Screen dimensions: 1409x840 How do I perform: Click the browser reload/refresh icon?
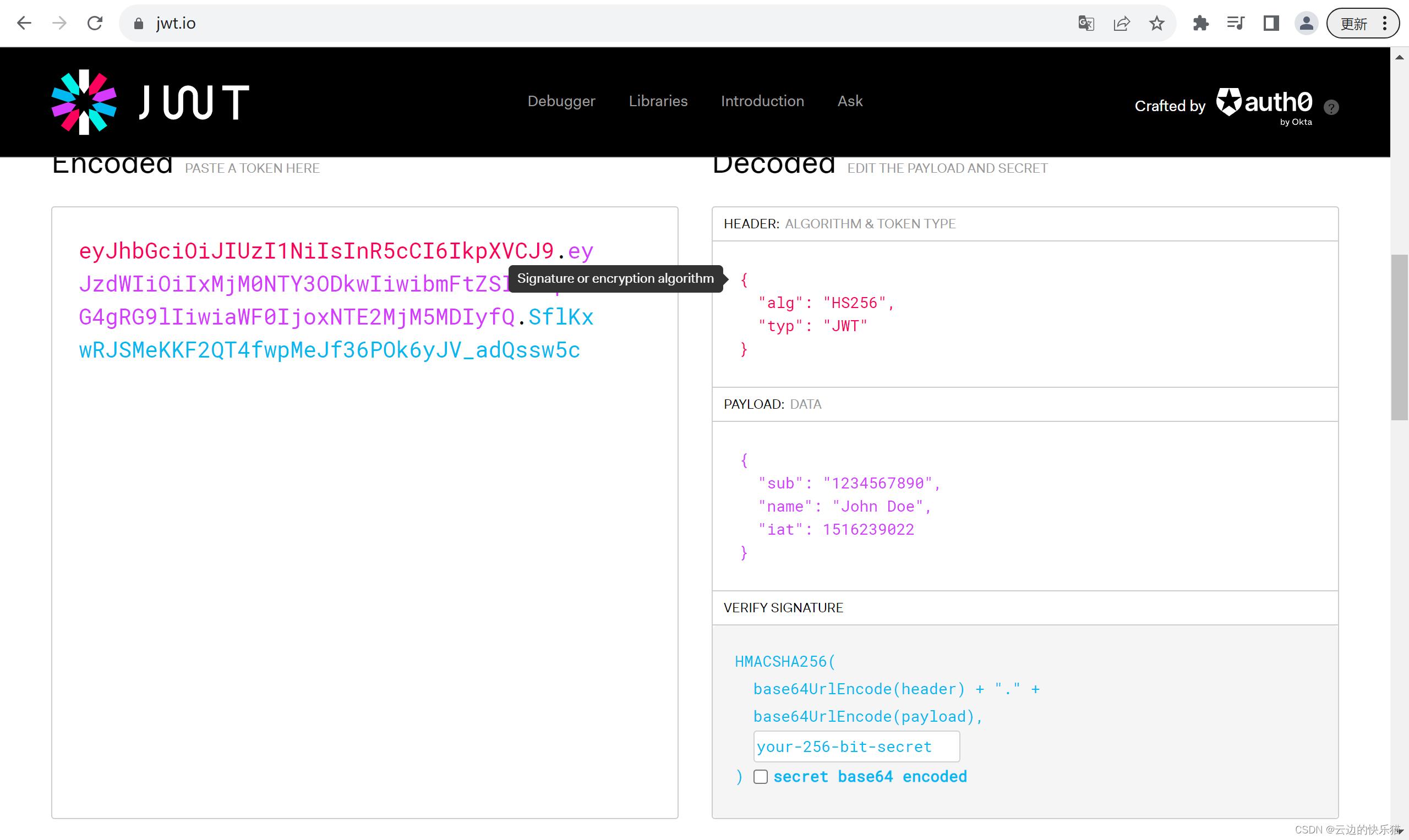pos(94,23)
